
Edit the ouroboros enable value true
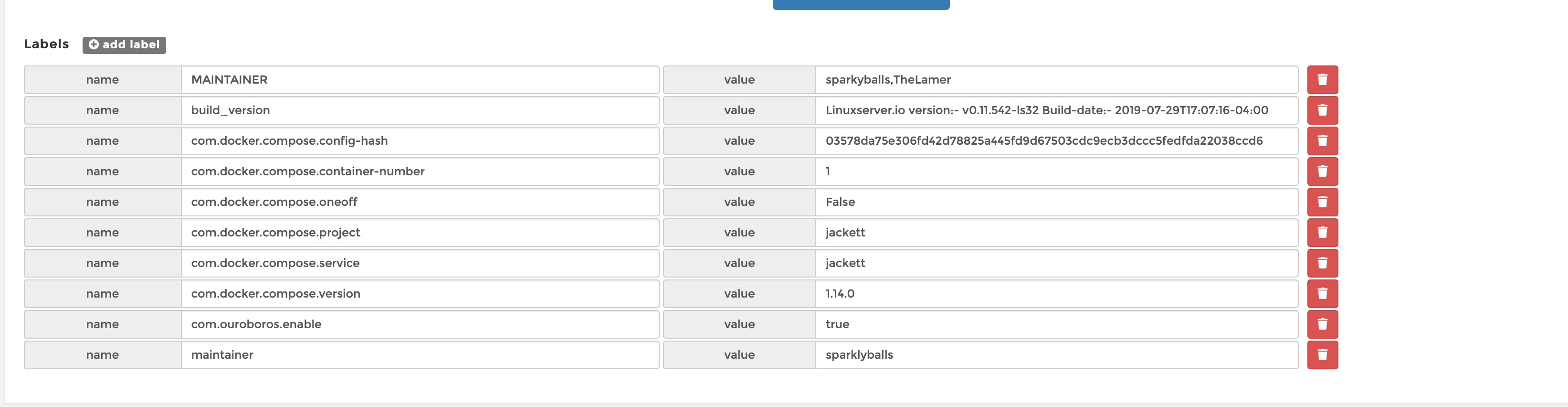(1056, 324)
